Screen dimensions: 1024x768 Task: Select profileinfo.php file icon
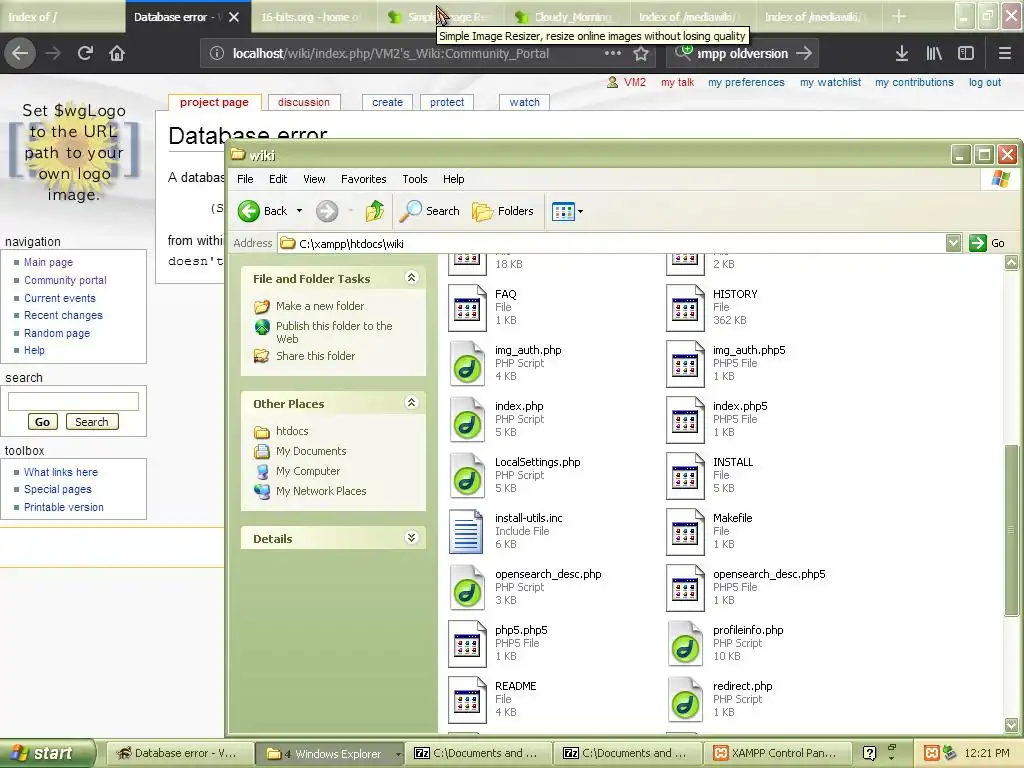point(685,643)
